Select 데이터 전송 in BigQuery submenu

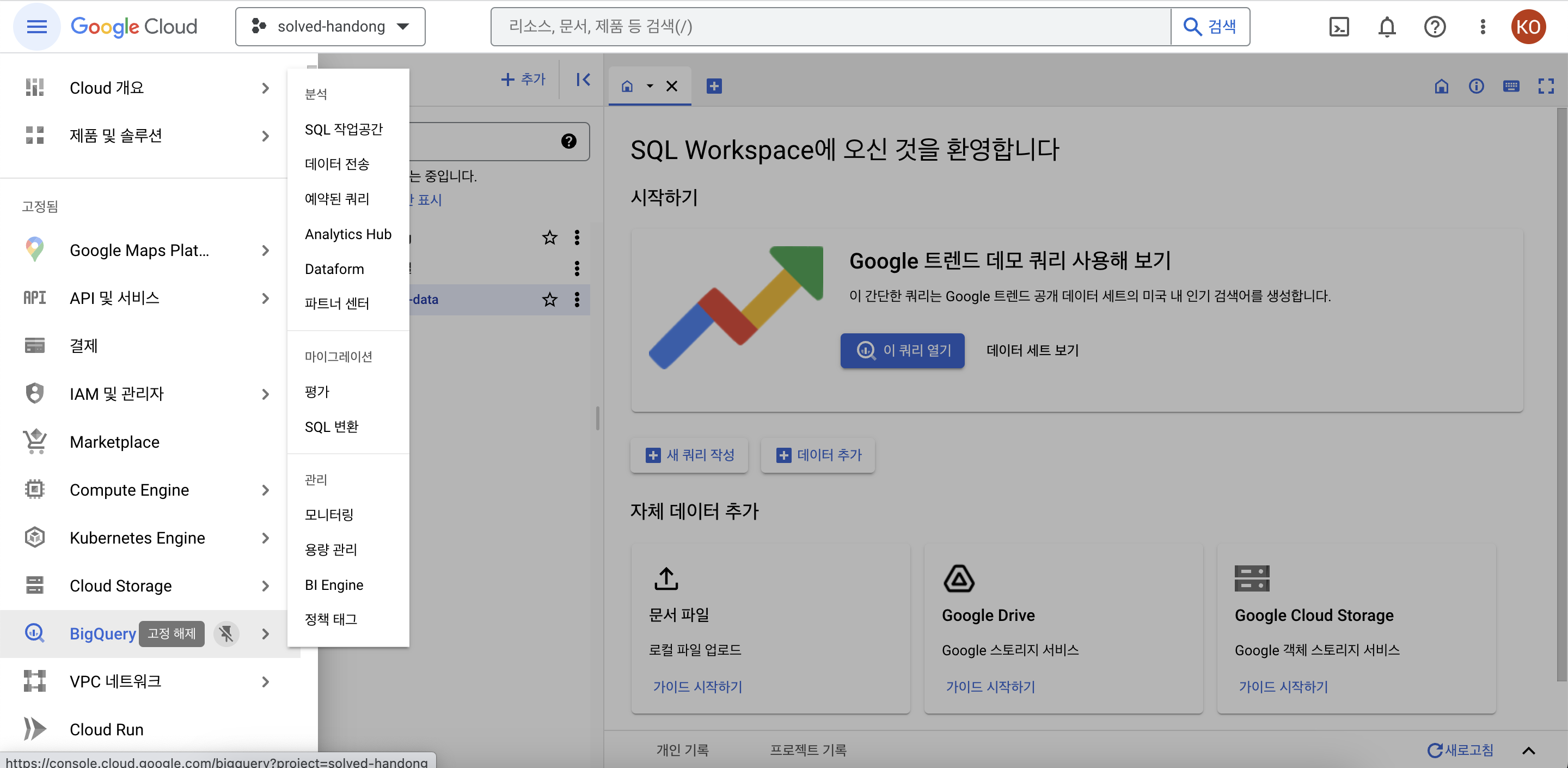coord(337,164)
